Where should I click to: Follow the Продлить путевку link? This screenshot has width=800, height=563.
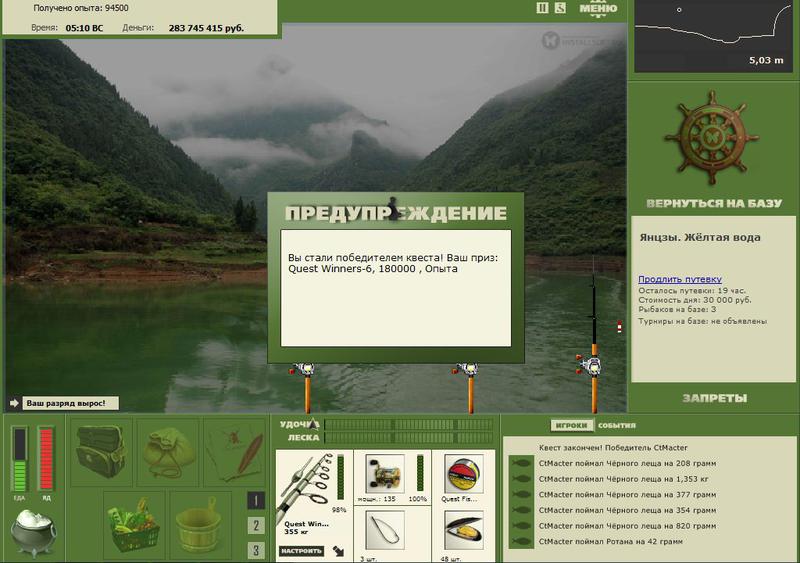(680, 279)
